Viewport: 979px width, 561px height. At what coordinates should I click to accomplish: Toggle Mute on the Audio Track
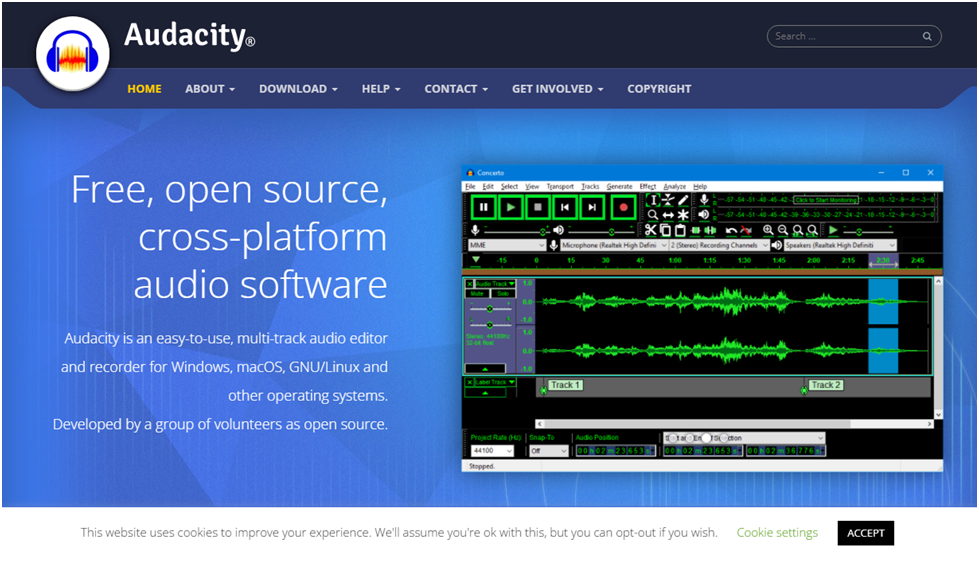(477, 293)
